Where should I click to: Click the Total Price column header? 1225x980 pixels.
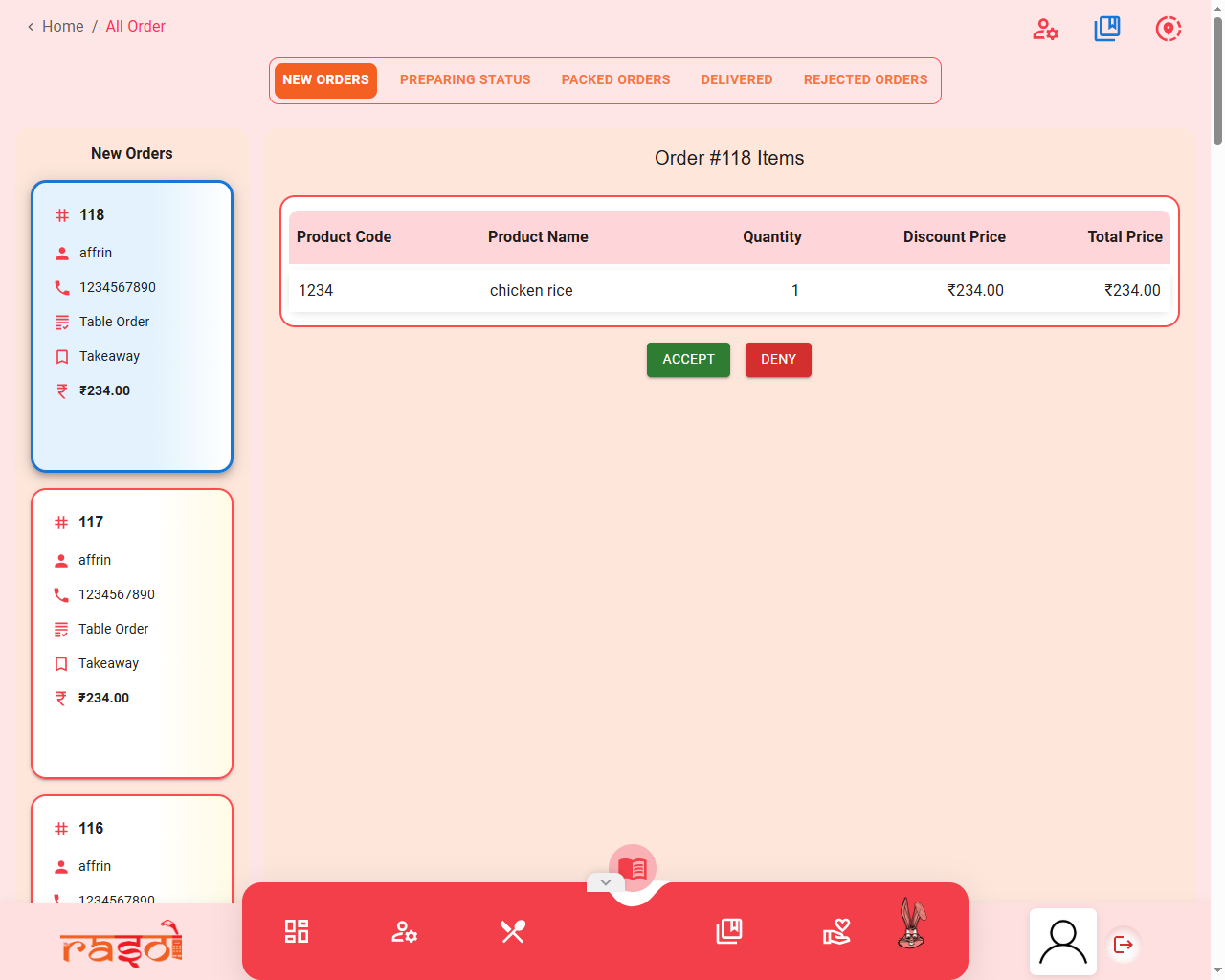coord(1125,237)
